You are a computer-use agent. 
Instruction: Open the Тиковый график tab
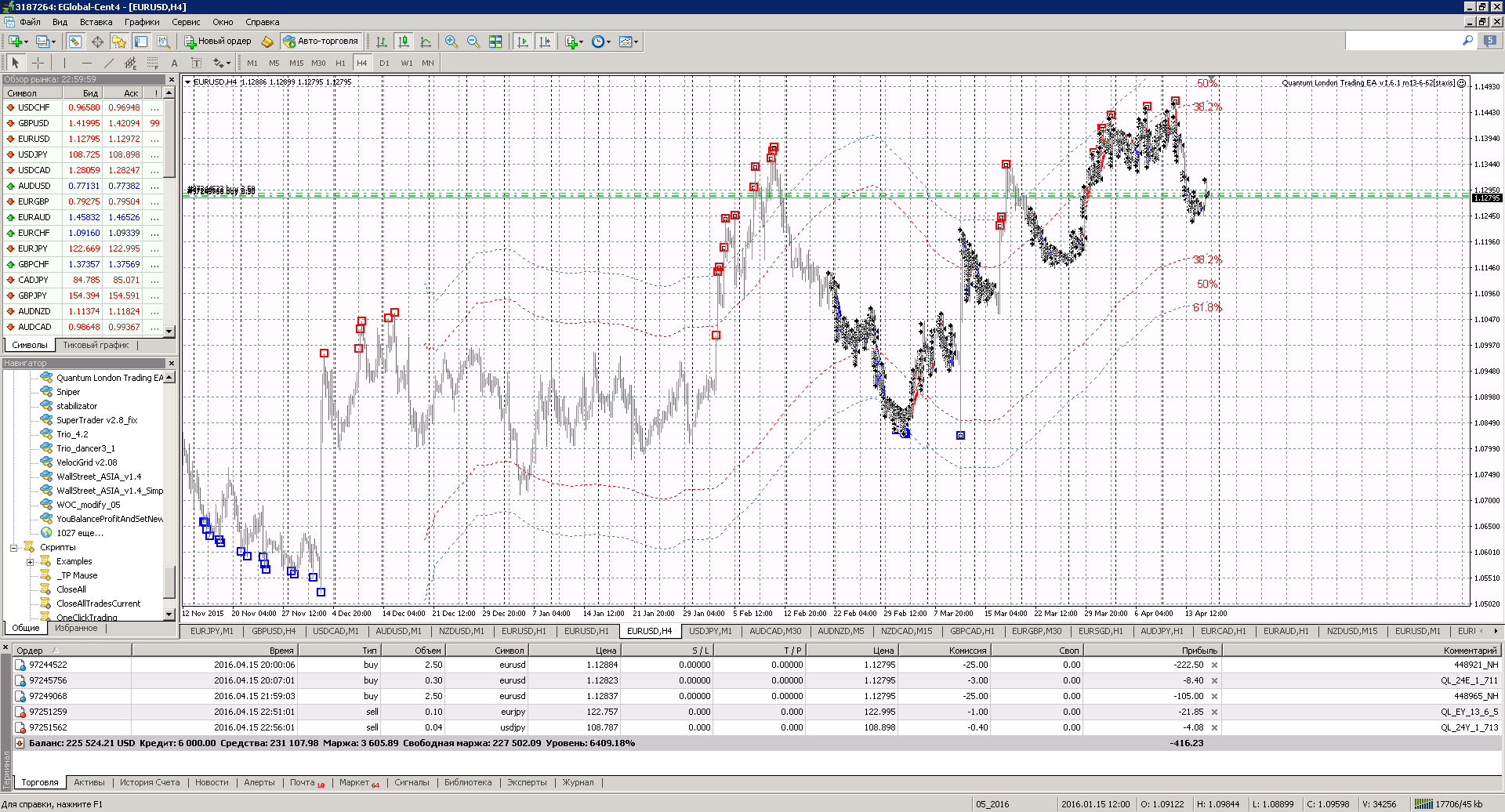click(96, 345)
